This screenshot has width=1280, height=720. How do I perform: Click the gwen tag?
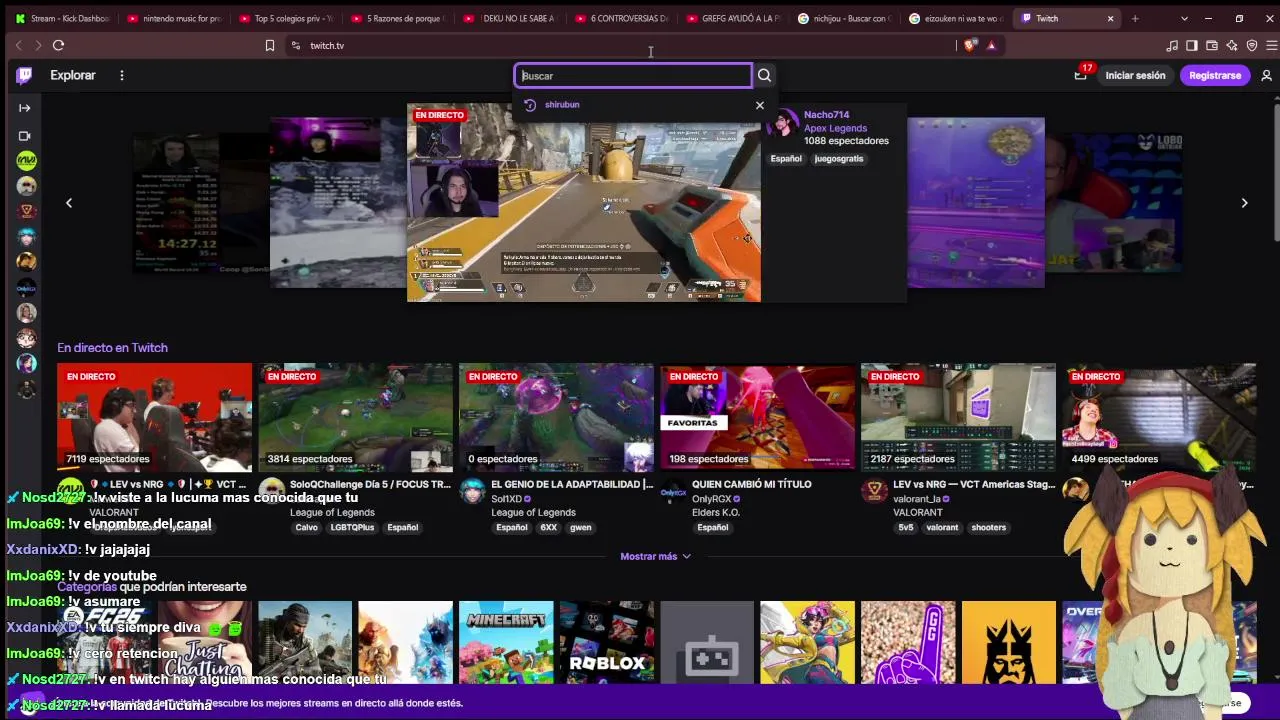581,528
